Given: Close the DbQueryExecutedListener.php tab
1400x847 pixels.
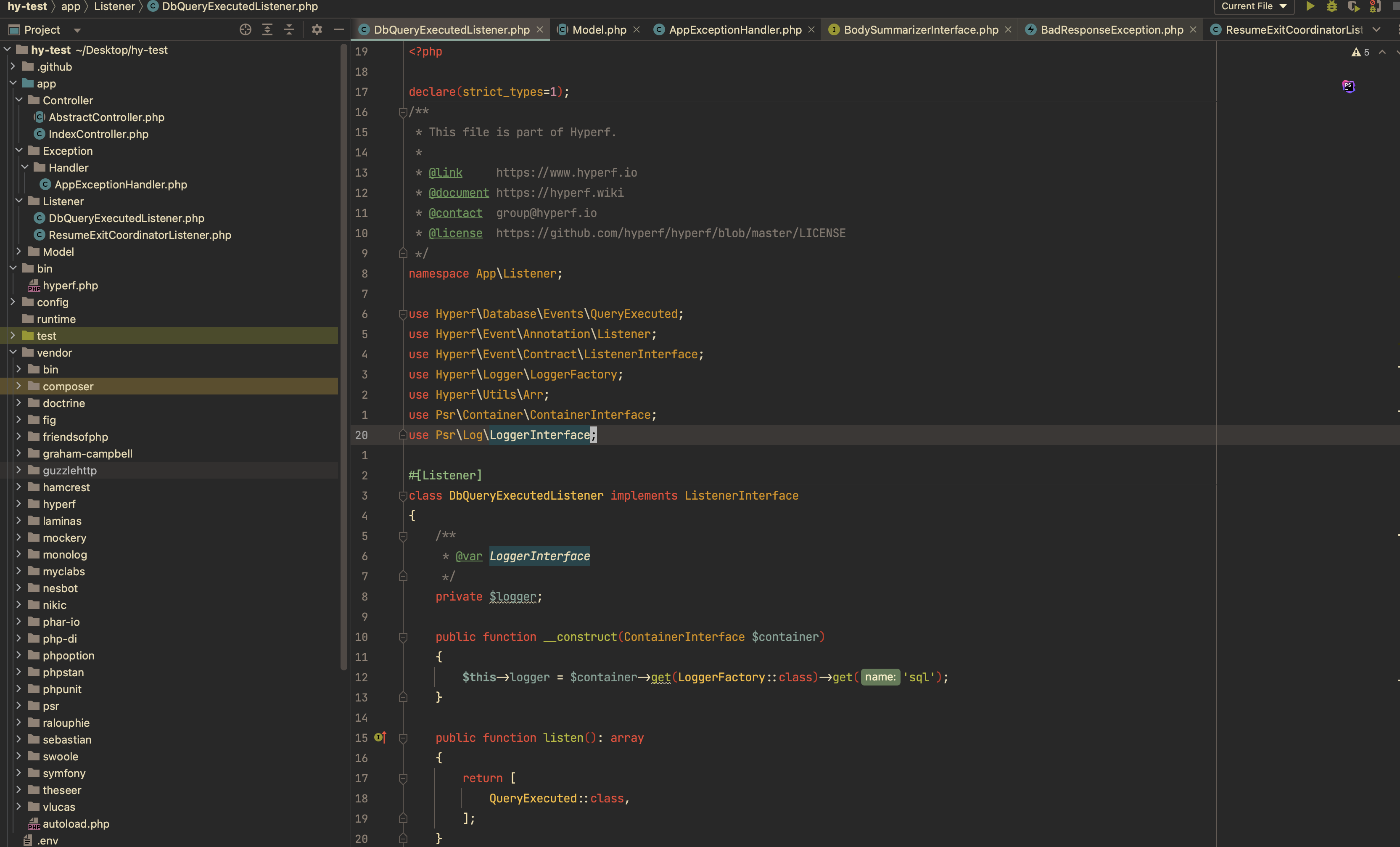Looking at the screenshot, I should [x=539, y=29].
